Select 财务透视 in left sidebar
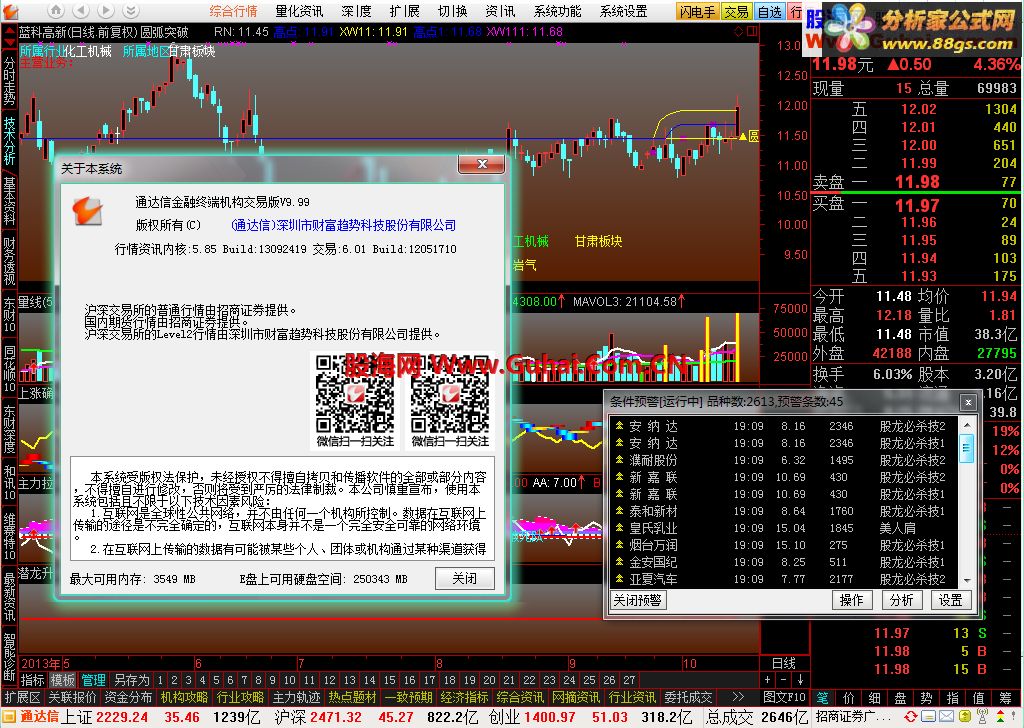This screenshot has height=728, width=1024. click(9, 261)
